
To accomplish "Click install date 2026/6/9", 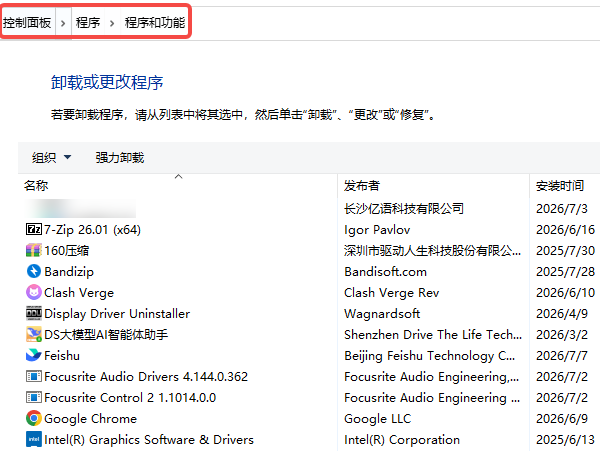I will [x=562, y=418].
